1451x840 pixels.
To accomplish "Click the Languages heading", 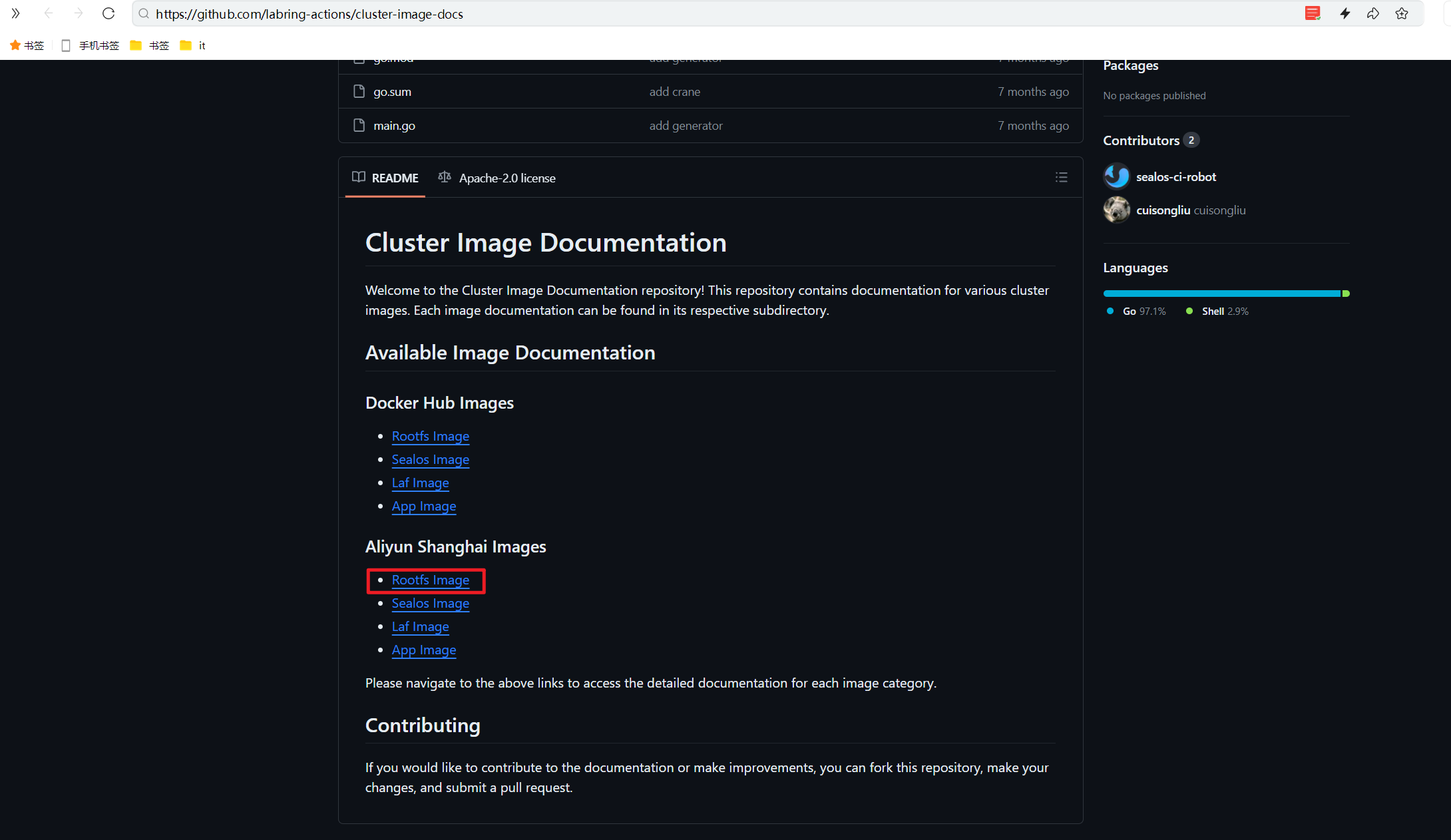I will (1136, 268).
